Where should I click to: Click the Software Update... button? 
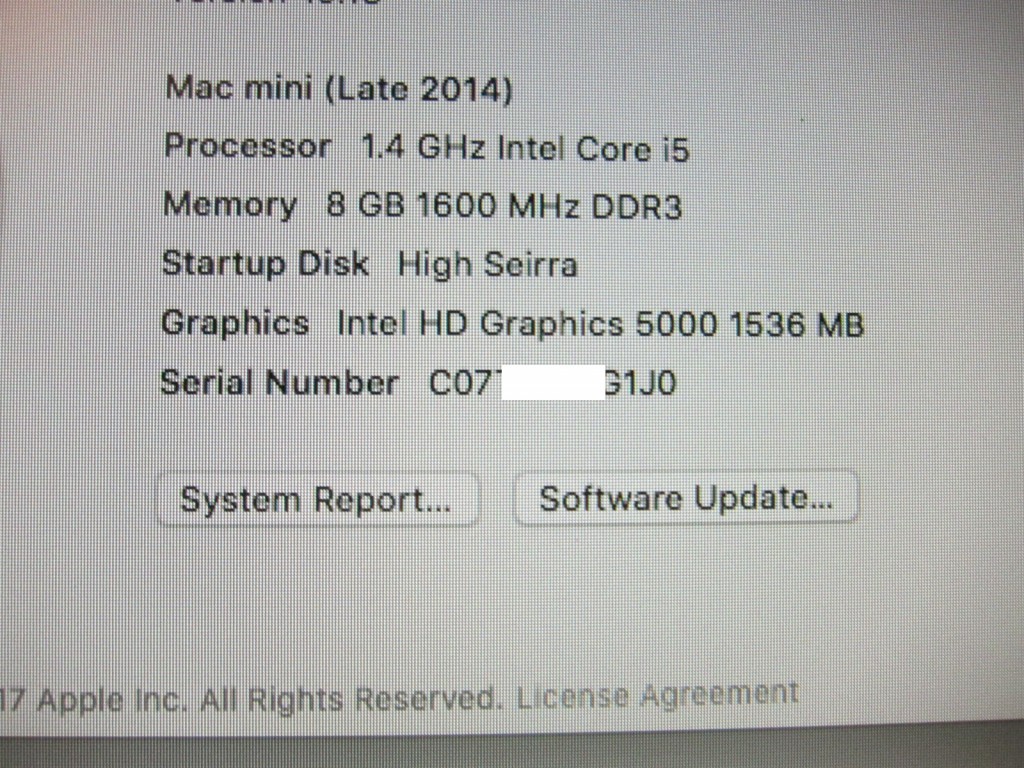pos(686,498)
